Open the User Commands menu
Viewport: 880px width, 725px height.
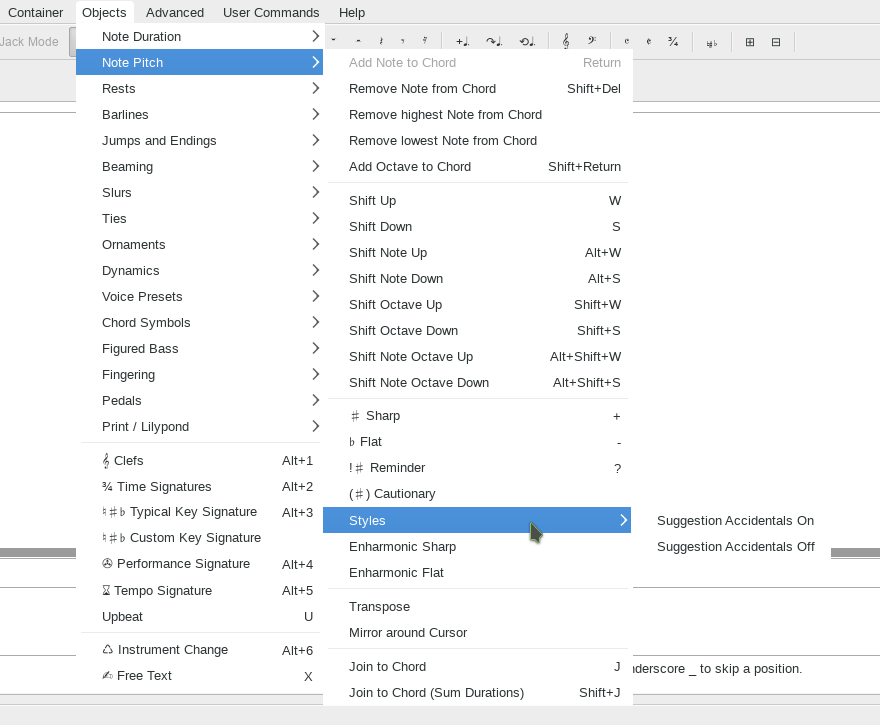[x=271, y=12]
